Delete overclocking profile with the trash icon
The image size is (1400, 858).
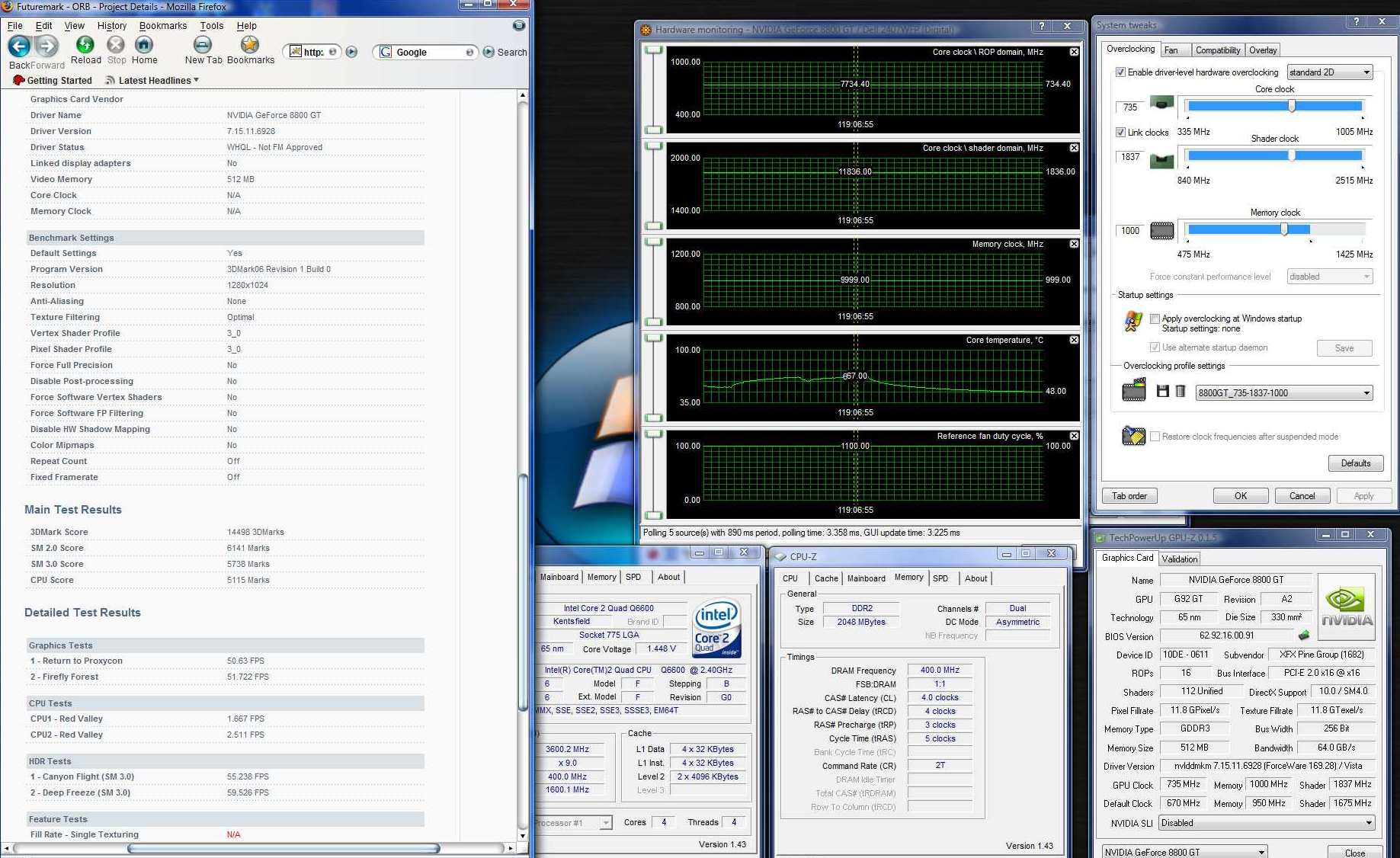[1180, 391]
